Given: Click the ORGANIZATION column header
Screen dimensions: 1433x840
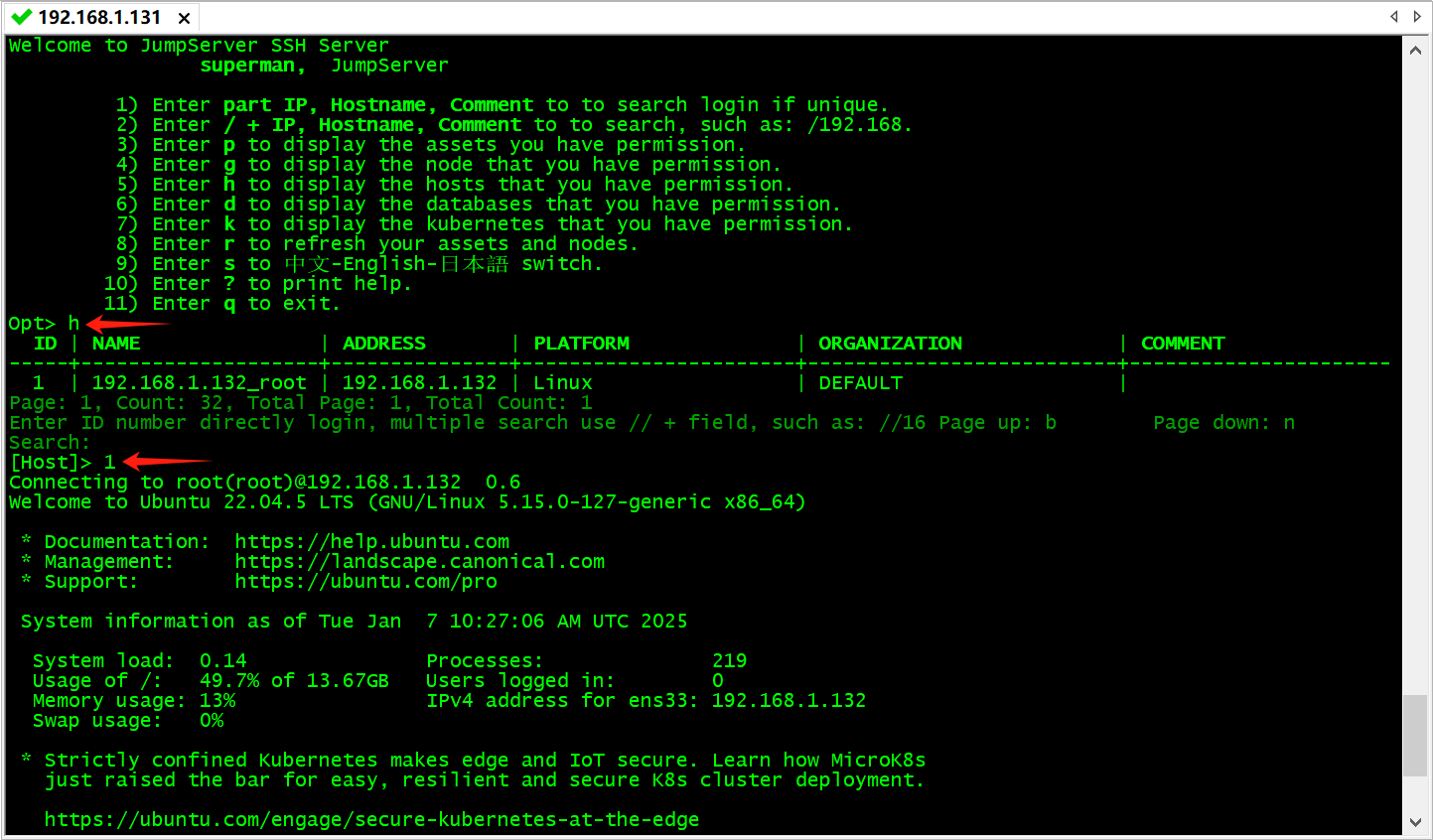Looking at the screenshot, I should [x=891, y=343].
